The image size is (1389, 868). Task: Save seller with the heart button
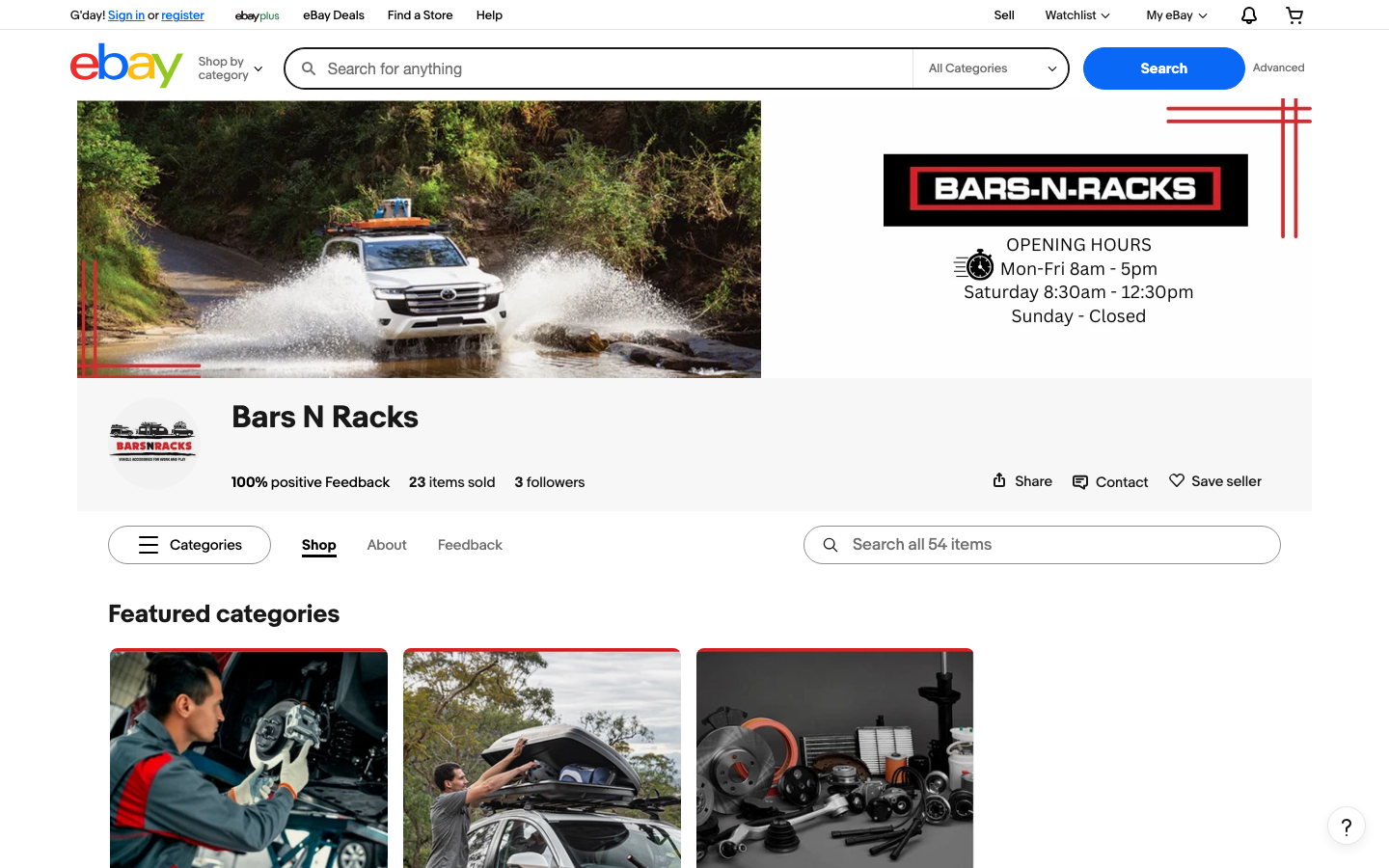point(1215,480)
